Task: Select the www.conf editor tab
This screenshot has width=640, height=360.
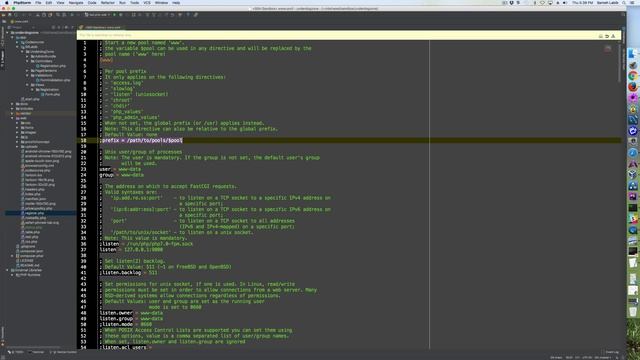Action: click(x=102, y=27)
